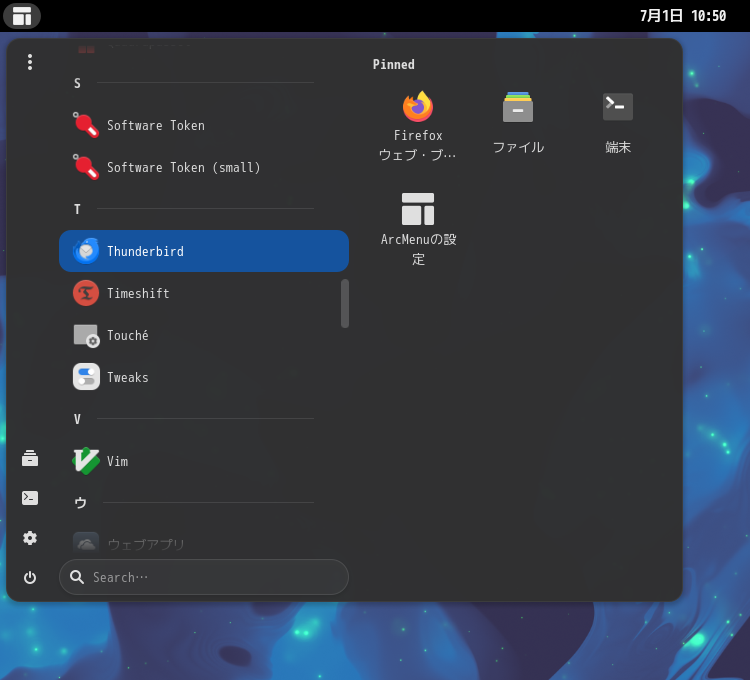Launch pinned Firefox web browser

click(418, 126)
